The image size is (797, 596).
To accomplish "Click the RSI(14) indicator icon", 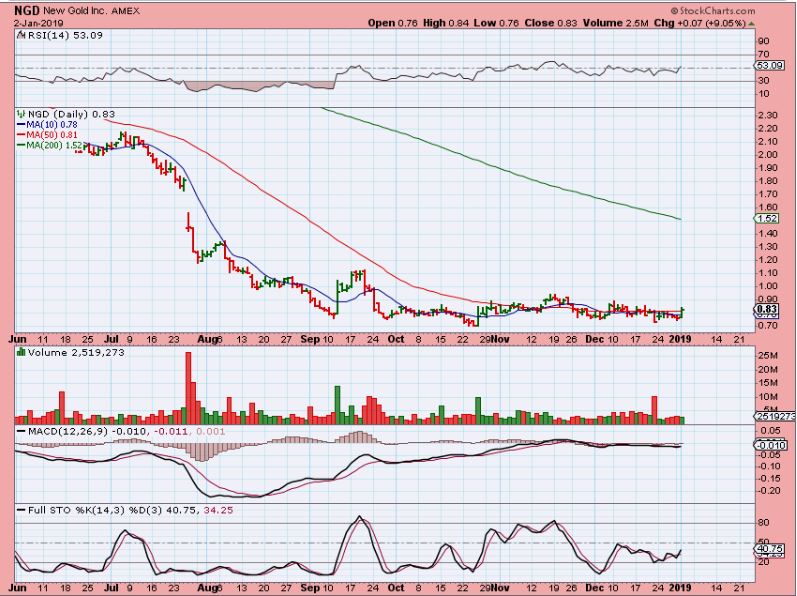I will coord(21,36).
